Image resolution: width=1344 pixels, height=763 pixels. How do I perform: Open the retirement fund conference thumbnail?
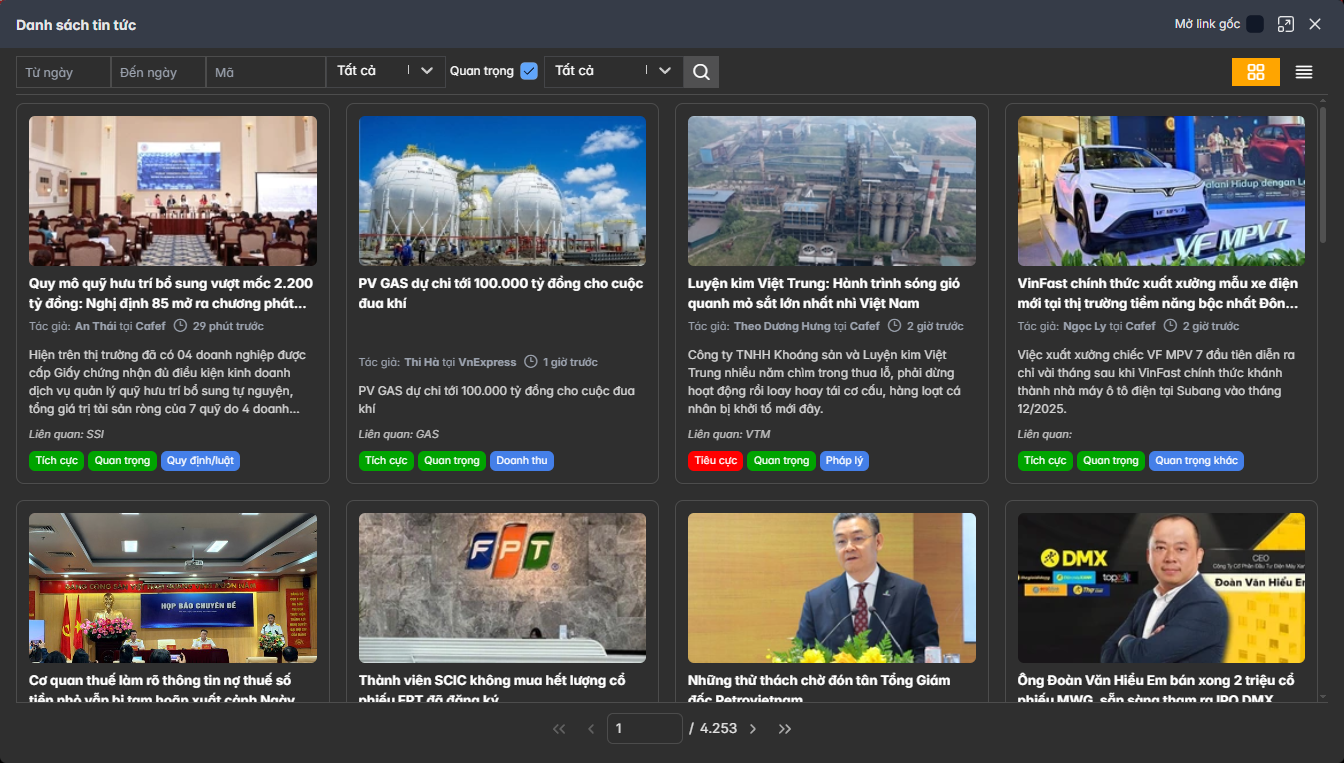pyautogui.click(x=173, y=191)
